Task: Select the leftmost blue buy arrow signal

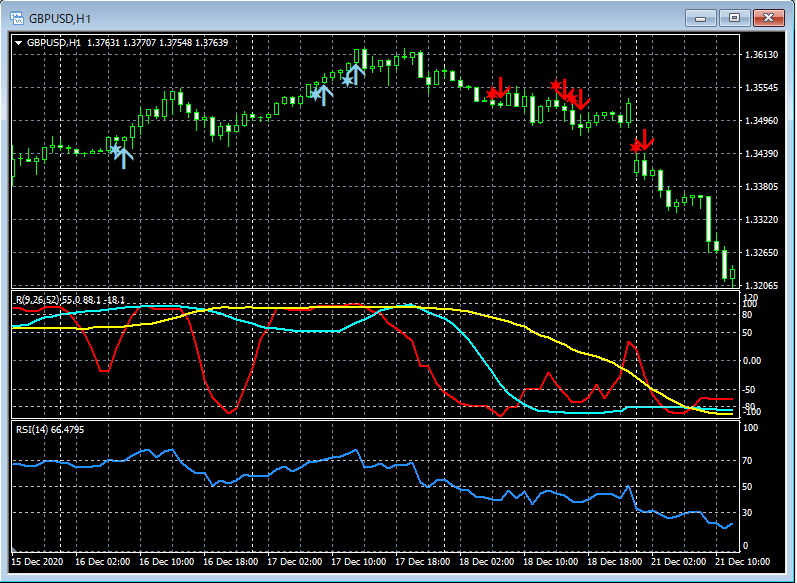Action: pos(123,155)
